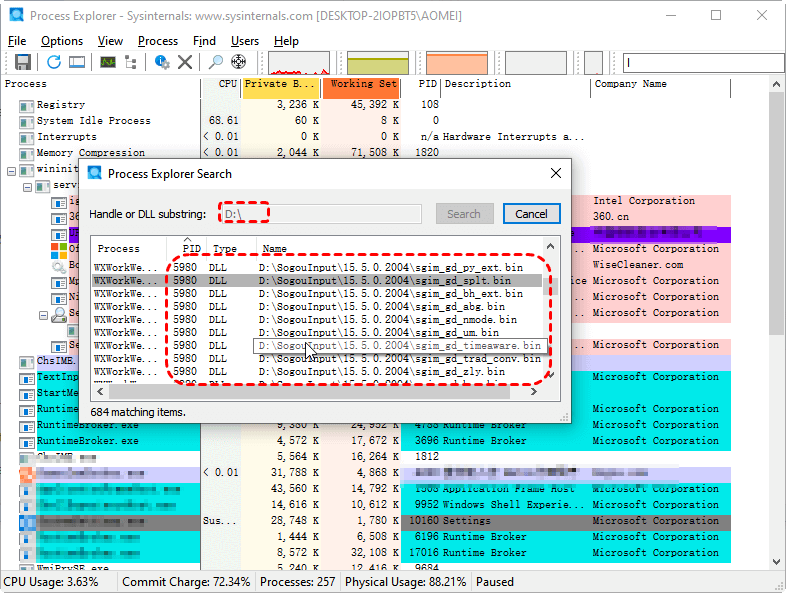
Task: Select the sgim_gd_py_ext.bin result row
Action: pyautogui.click(x=318, y=268)
